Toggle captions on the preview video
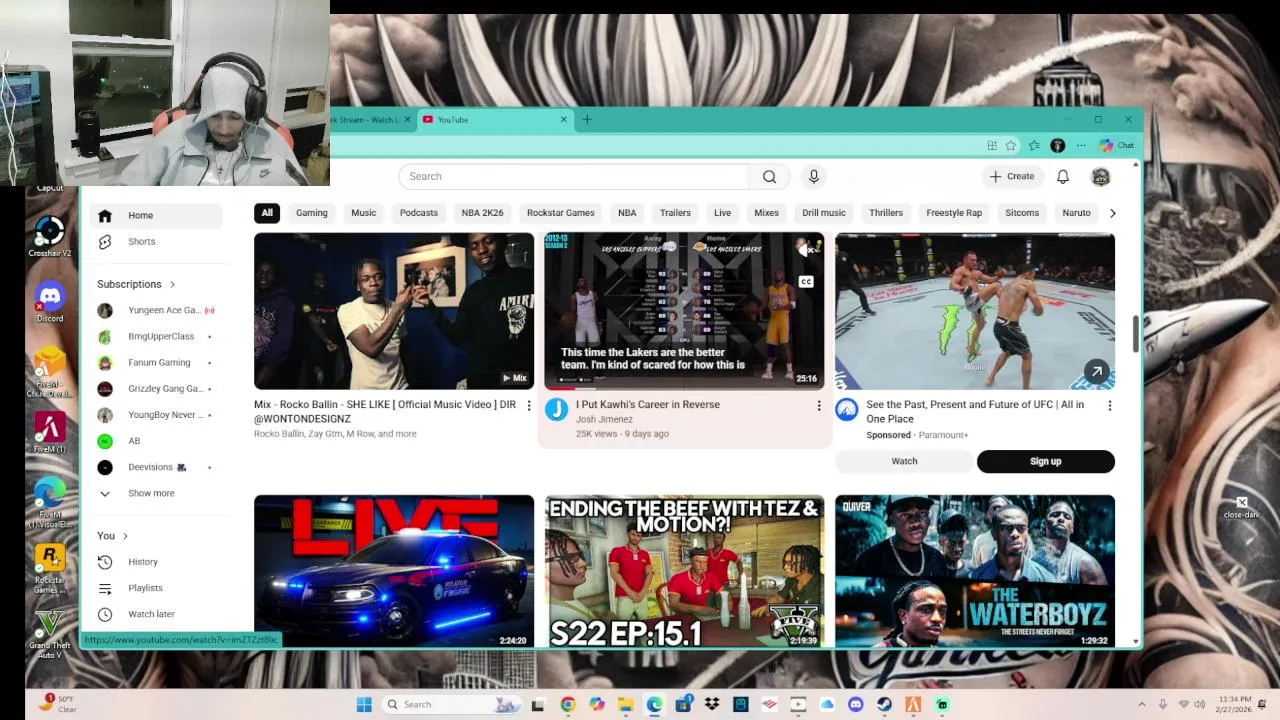 point(806,282)
